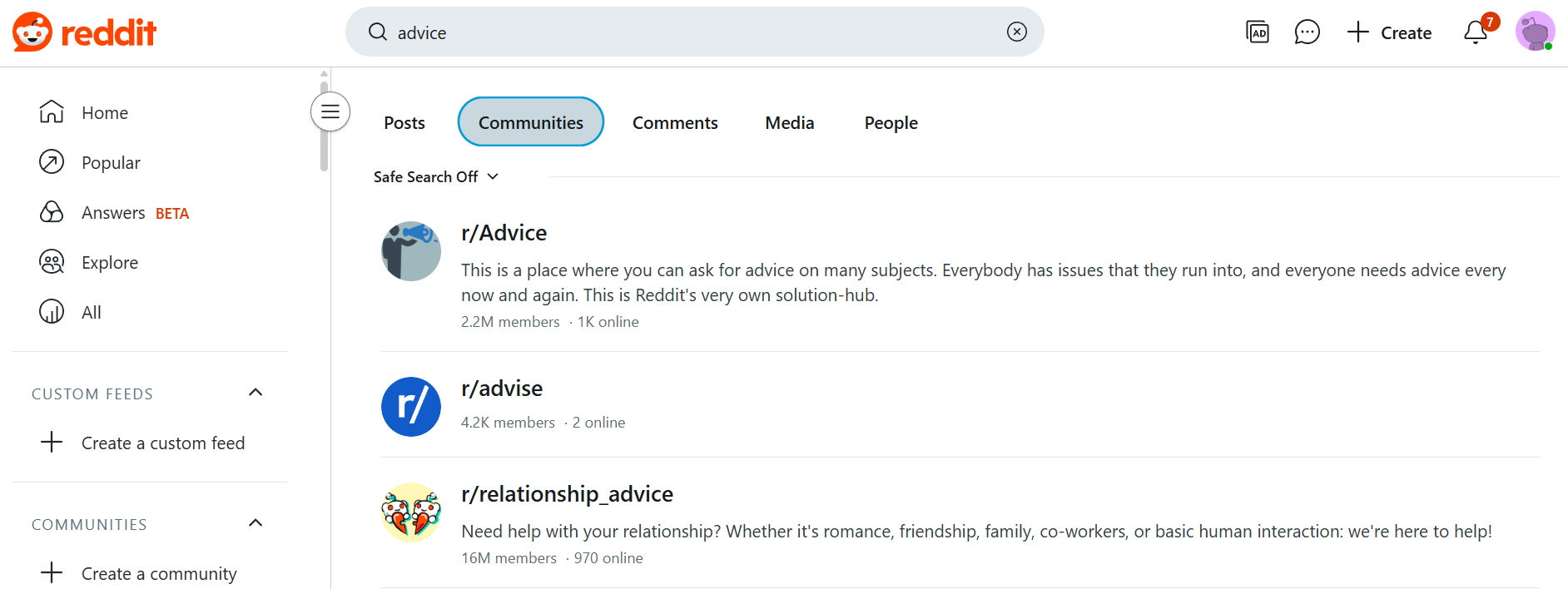
Task: Expand the Safe Search Off dropdown
Action: (x=436, y=176)
